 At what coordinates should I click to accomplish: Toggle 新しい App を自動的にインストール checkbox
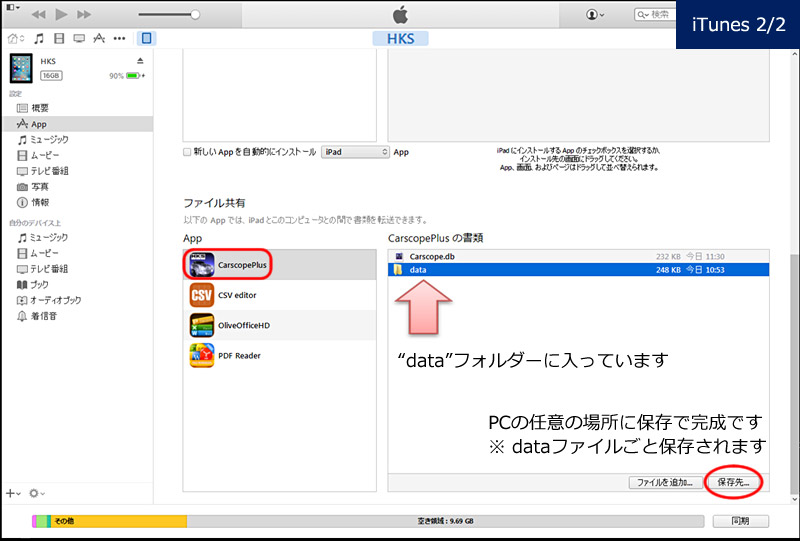click(187, 152)
